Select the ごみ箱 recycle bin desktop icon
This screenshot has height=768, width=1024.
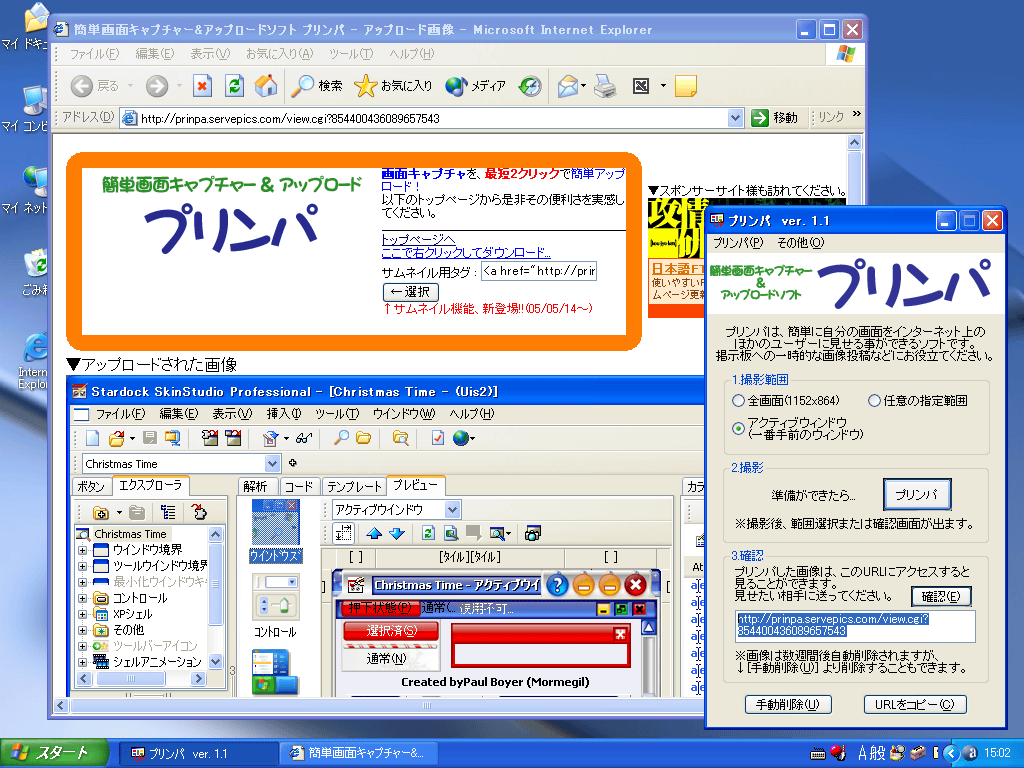[34, 273]
